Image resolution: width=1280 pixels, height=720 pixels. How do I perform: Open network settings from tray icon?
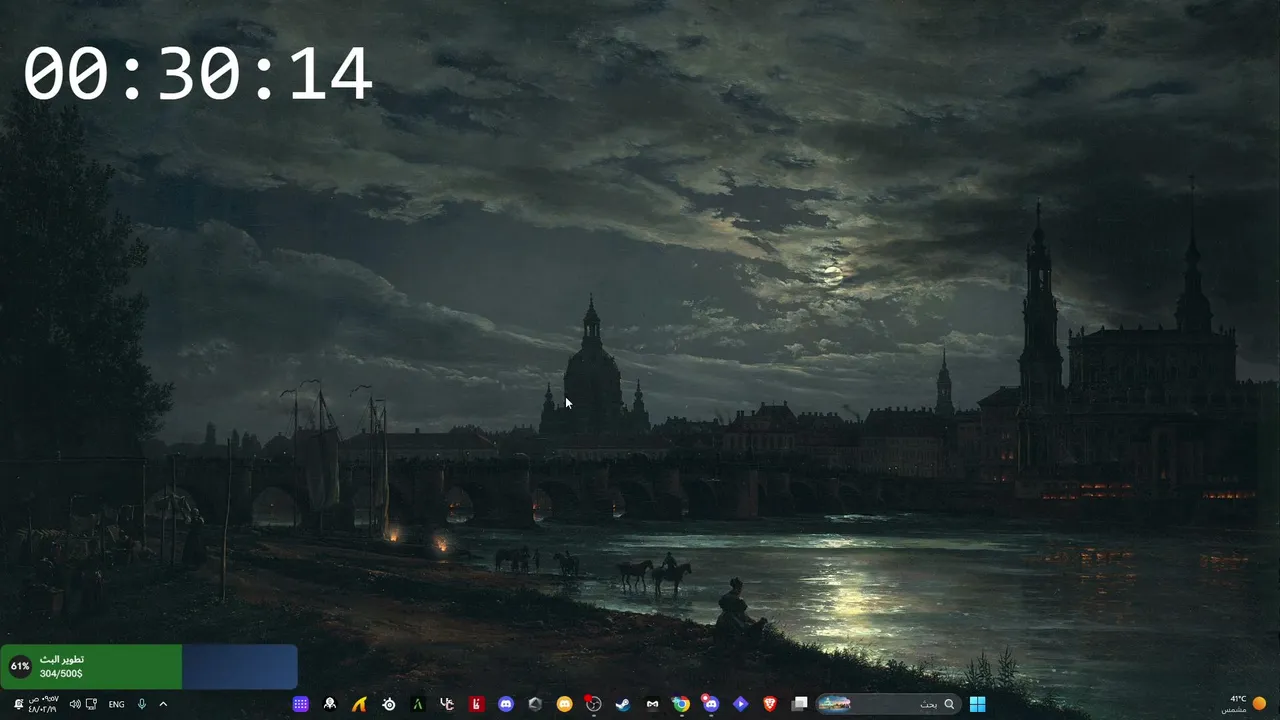(x=91, y=704)
